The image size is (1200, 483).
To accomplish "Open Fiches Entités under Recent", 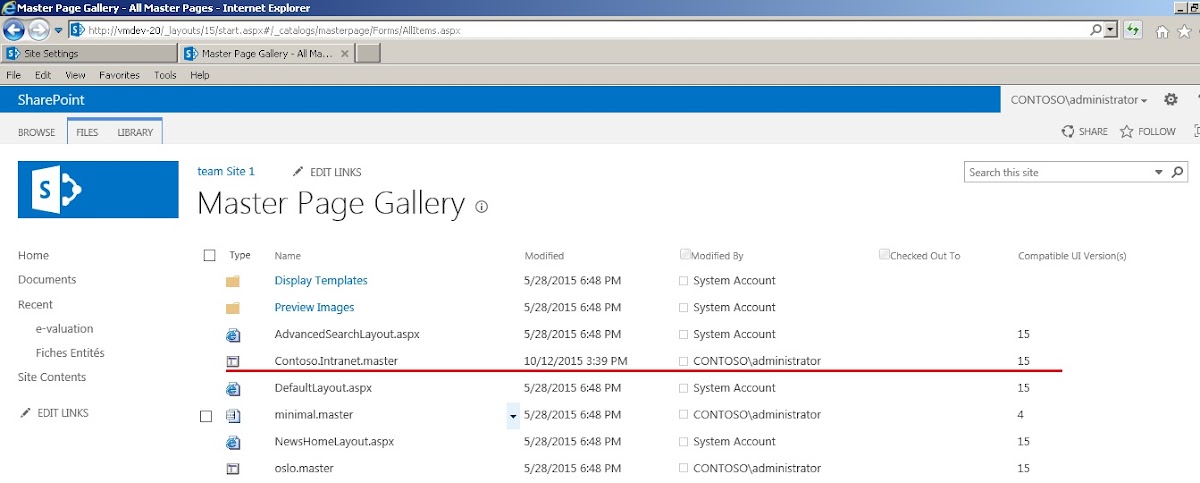I will point(70,353).
